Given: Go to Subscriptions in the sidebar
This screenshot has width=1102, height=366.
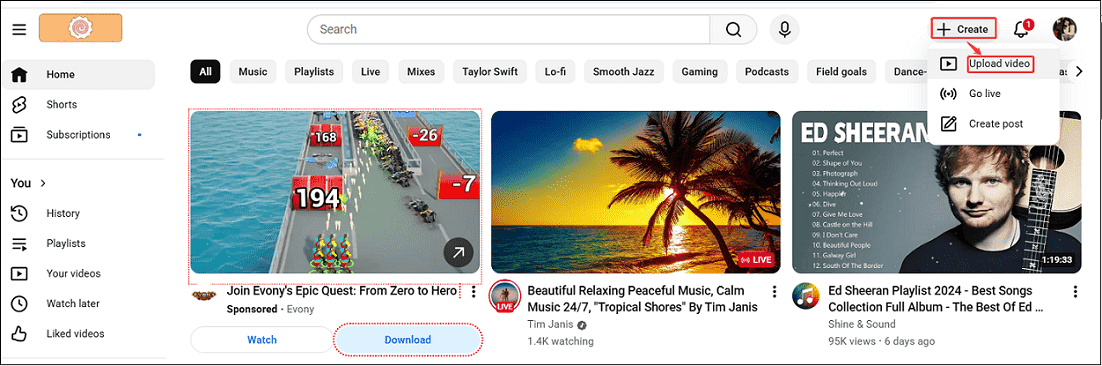Looking at the screenshot, I should (x=78, y=135).
